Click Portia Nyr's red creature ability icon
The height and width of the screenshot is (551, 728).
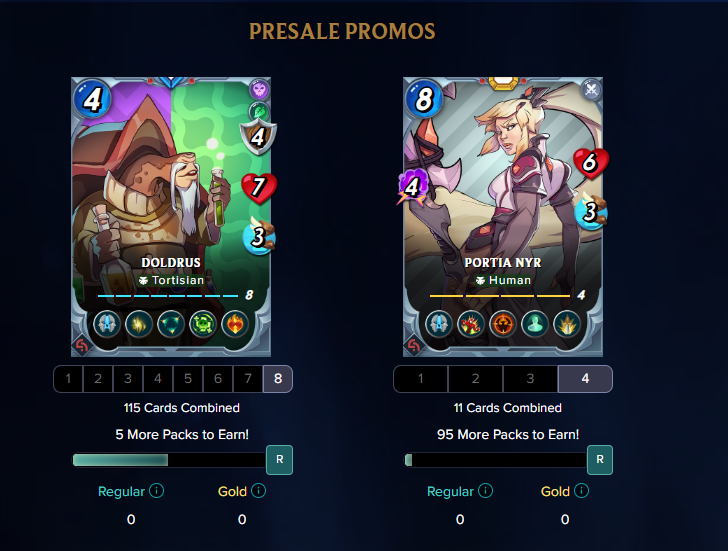coord(471,324)
